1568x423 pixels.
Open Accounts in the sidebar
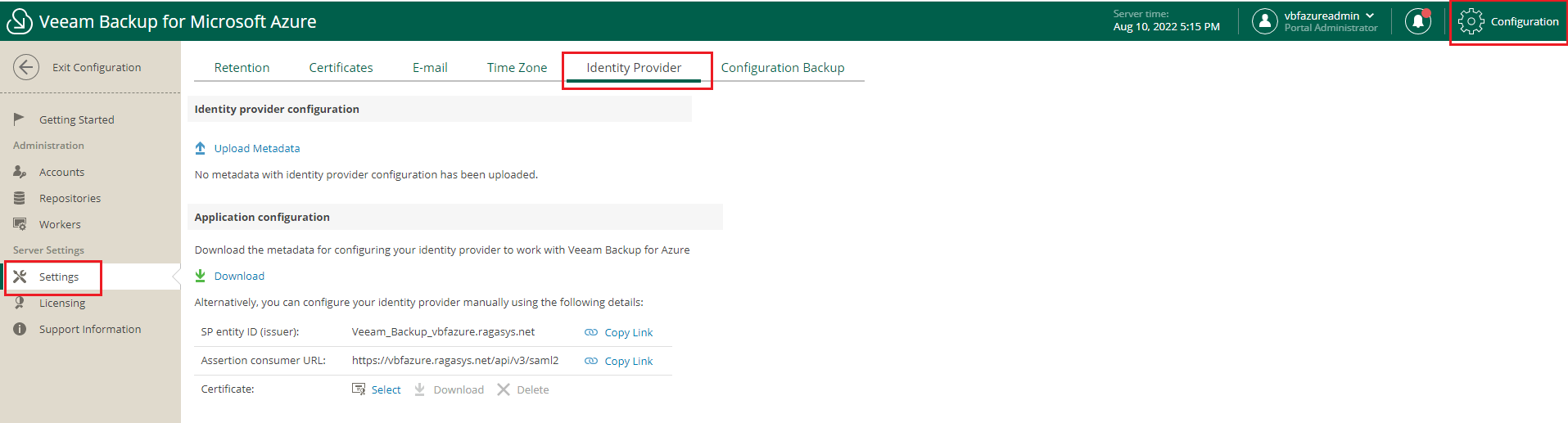pos(62,172)
